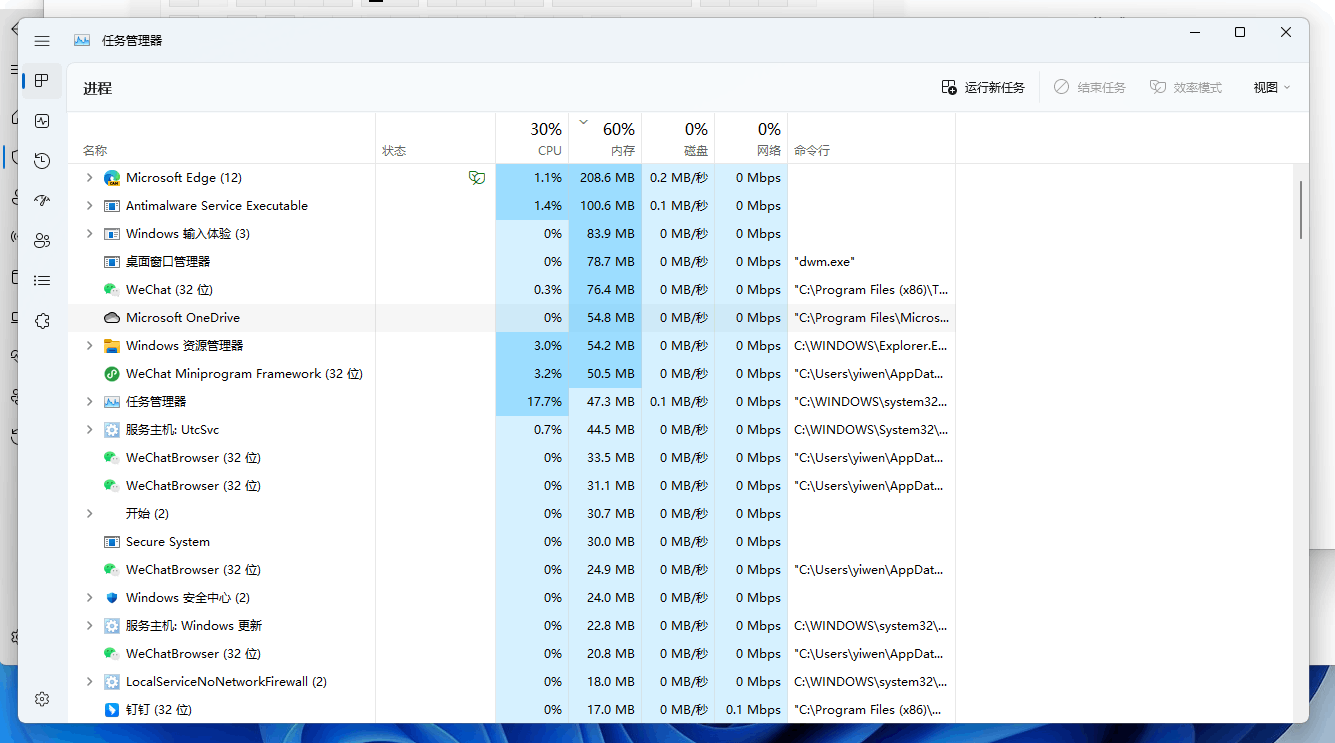
Task: Sort by the 命令行 column header
Action: (871, 138)
